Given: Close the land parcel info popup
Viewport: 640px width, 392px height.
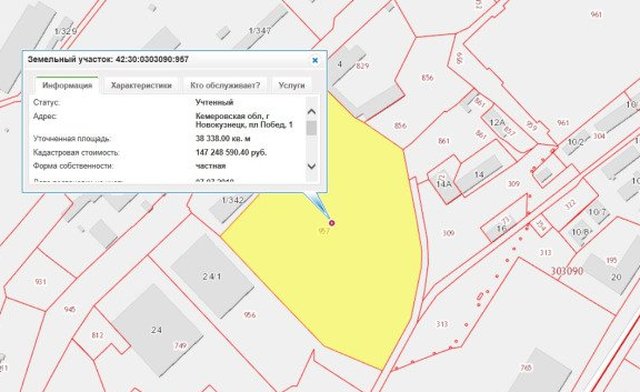Looking at the screenshot, I should [315, 60].
